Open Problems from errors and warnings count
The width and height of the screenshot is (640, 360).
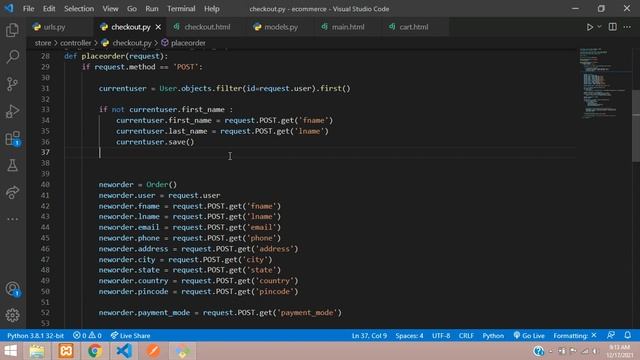tap(87, 336)
